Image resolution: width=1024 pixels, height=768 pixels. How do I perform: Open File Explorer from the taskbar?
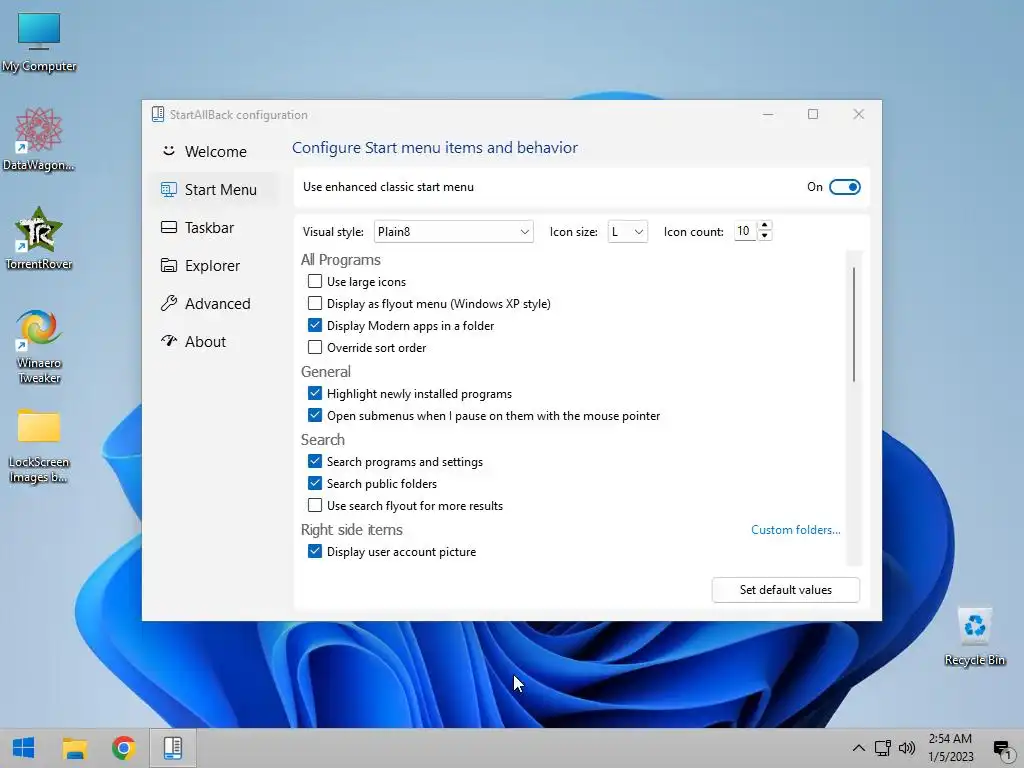74,748
